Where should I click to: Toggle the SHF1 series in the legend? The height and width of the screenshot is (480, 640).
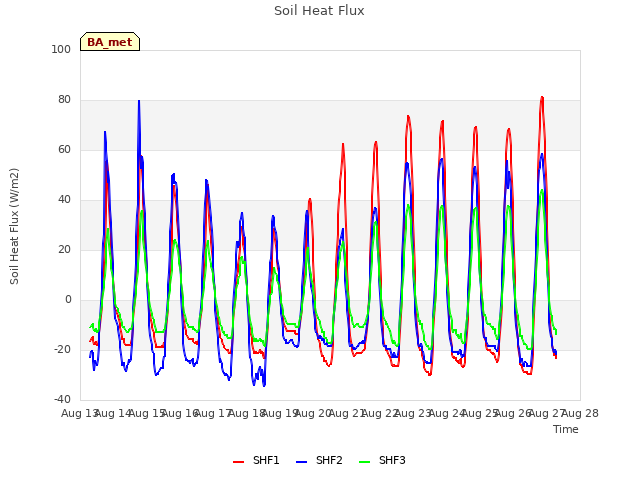[x=256, y=460]
